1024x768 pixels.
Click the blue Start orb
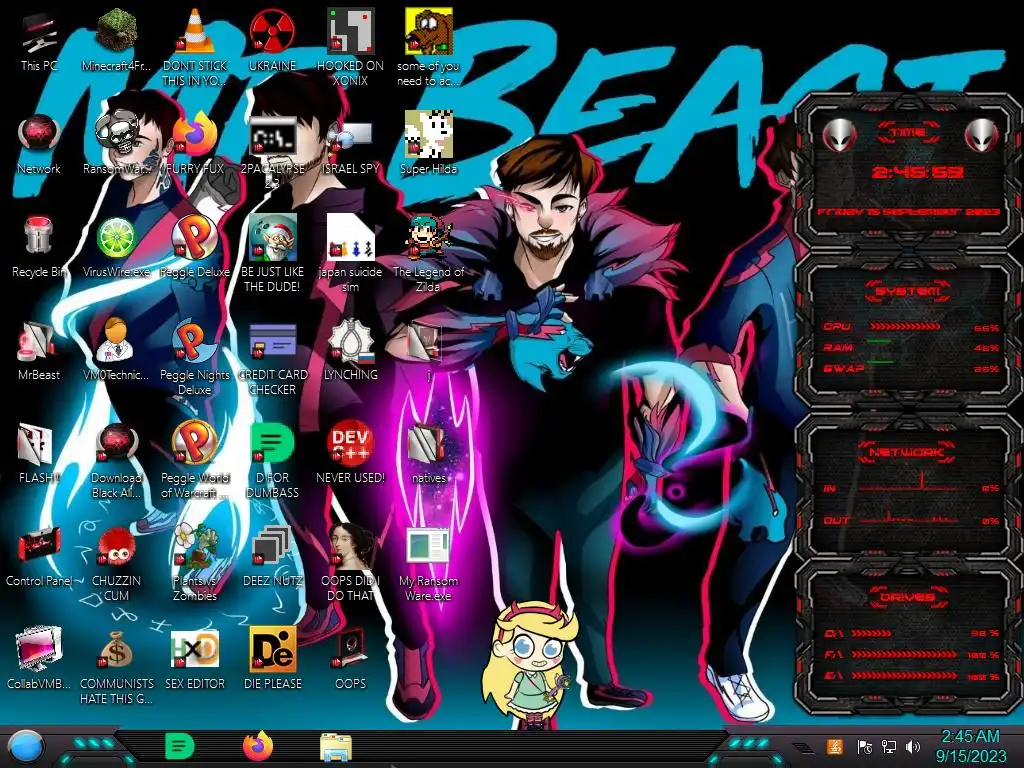[x=24, y=747]
